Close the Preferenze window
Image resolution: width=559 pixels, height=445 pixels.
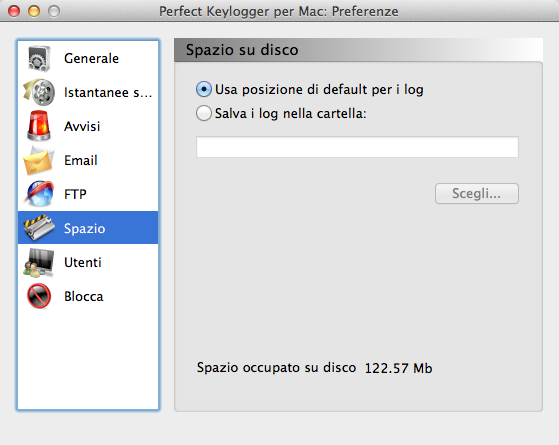[x=14, y=11]
